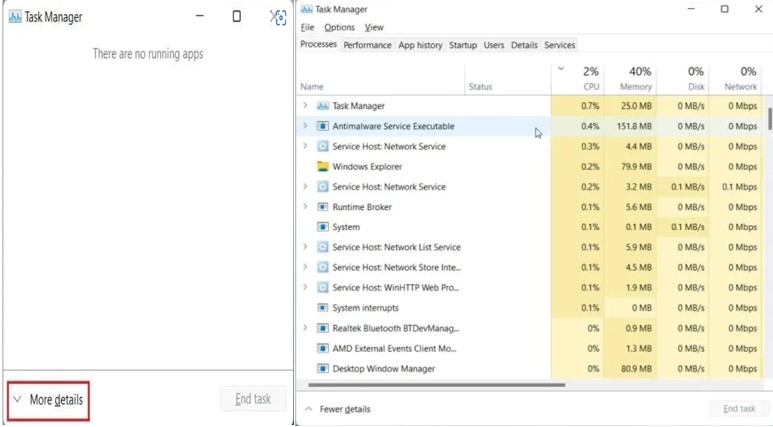773x427 pixels.
Task: Switch to the Performance tab
Action: coord(367,45)
